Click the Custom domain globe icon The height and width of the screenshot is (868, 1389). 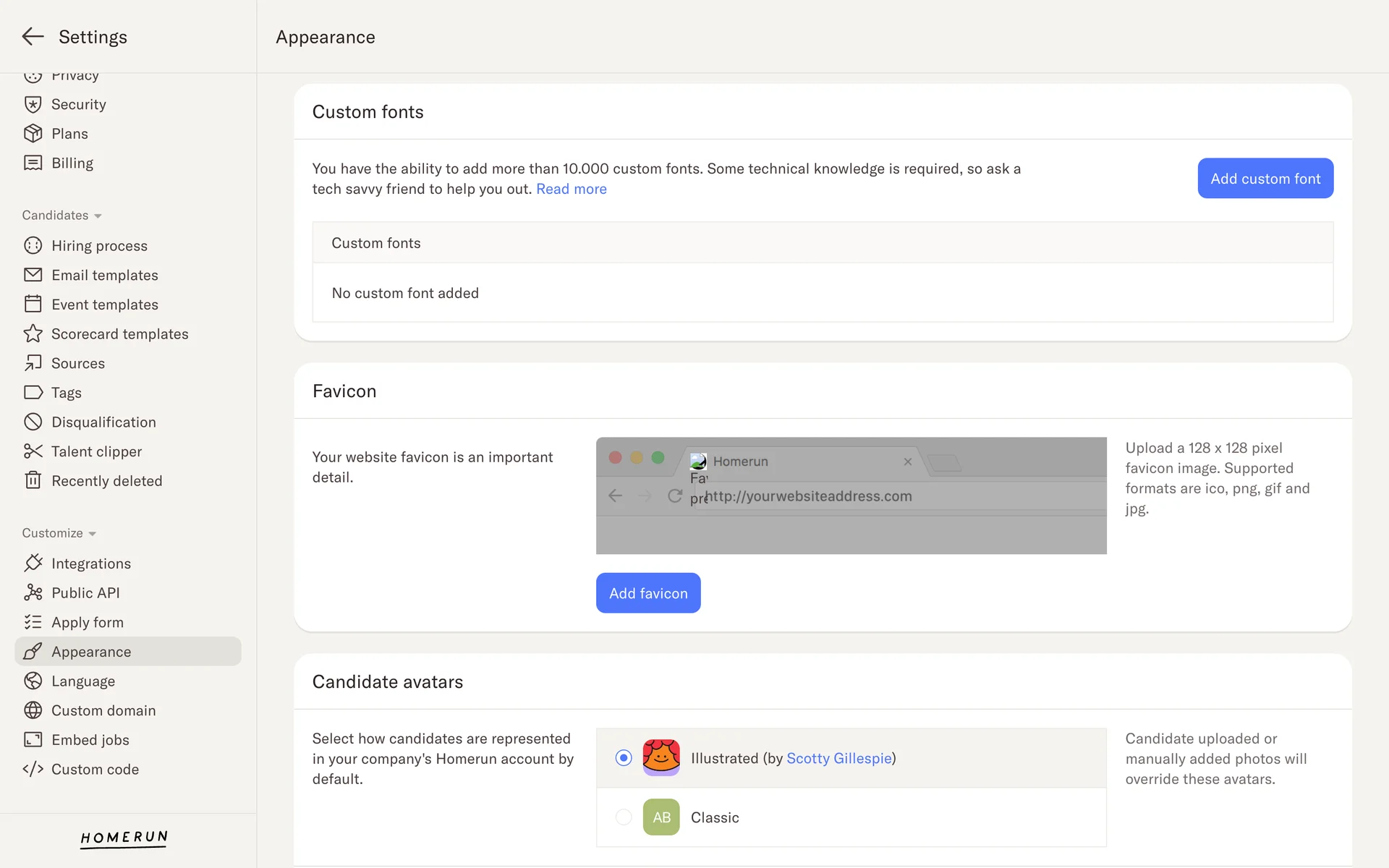[x=33, y=710]
